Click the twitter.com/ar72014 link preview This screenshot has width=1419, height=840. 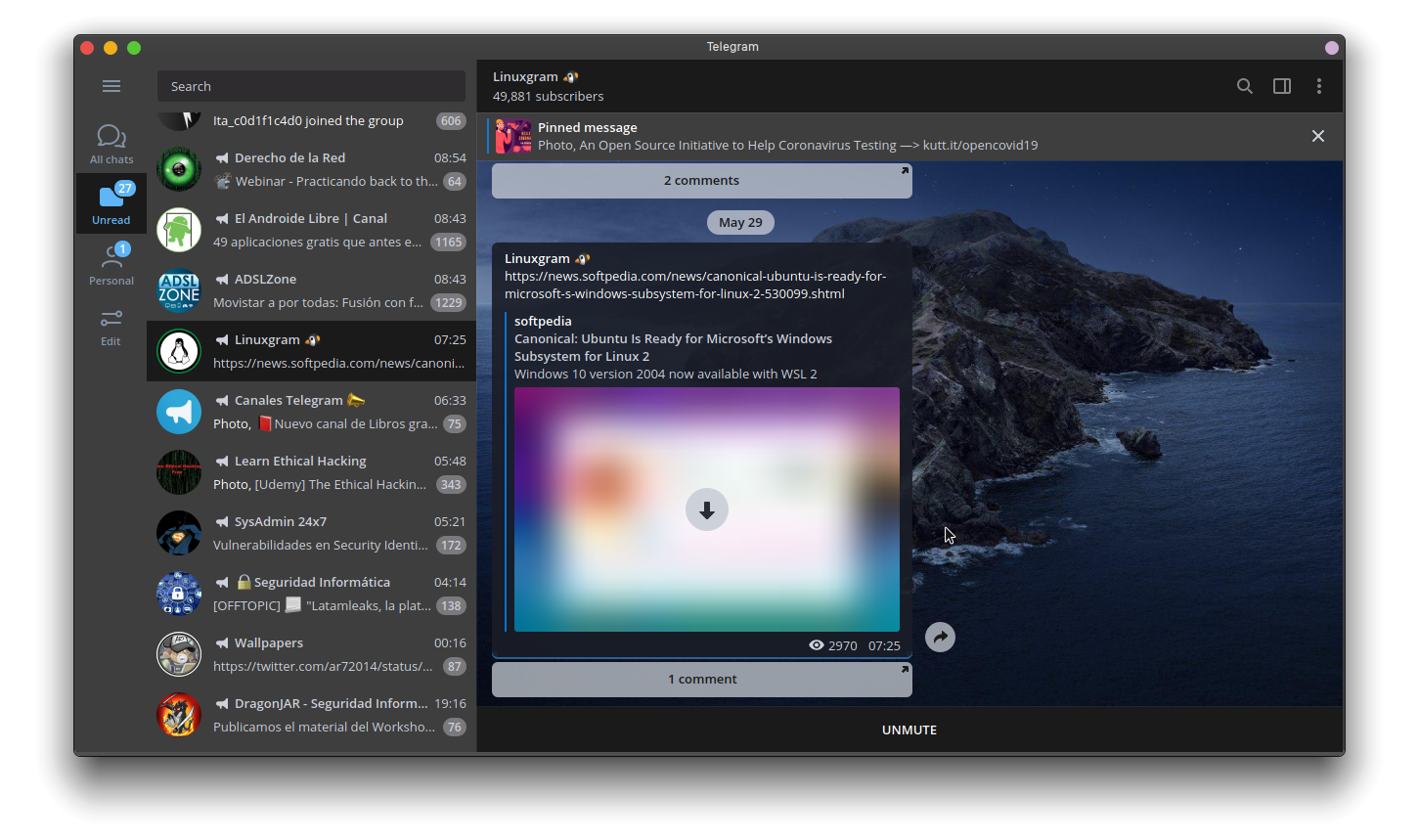coord(323,666)
